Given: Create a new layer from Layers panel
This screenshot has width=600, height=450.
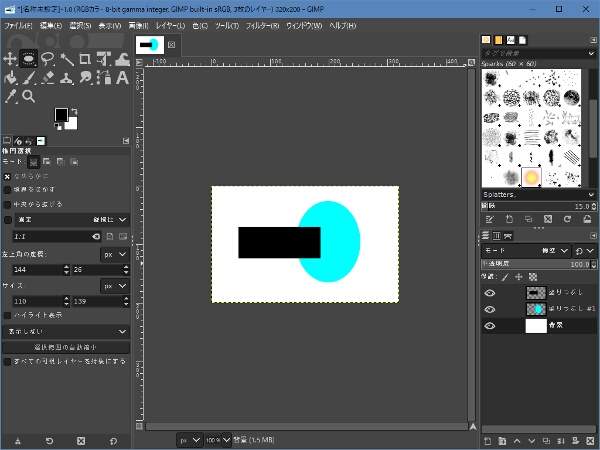Looking at the screenshot, I should click(488, 440).
